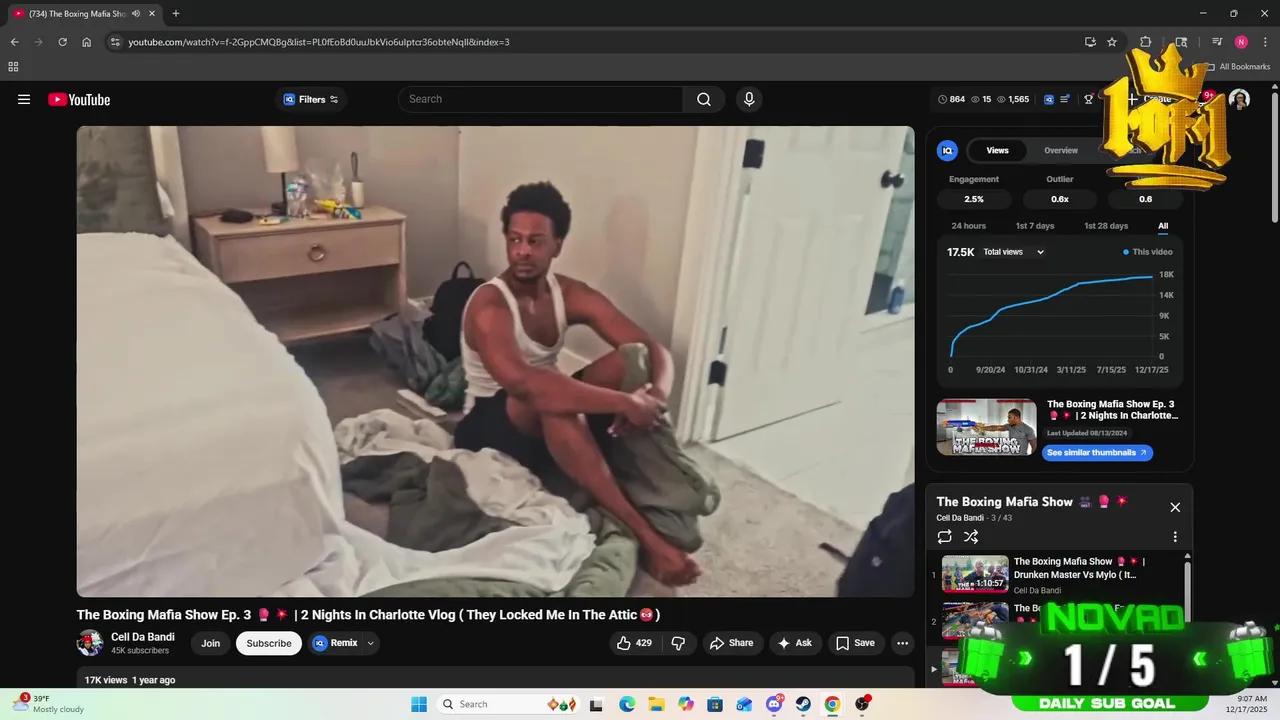Screen dimensions: 1280x720
Task: Open the Cell Da Bandi channel avatar
Action: pos(90,643)
